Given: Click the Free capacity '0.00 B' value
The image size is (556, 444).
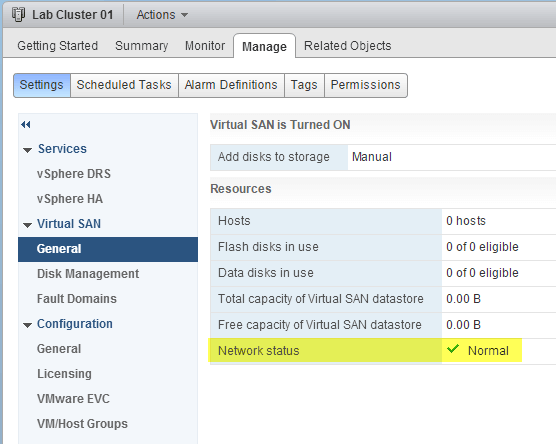Looking at the screenshot, I should pyautogui.click(x=463, y=325).
